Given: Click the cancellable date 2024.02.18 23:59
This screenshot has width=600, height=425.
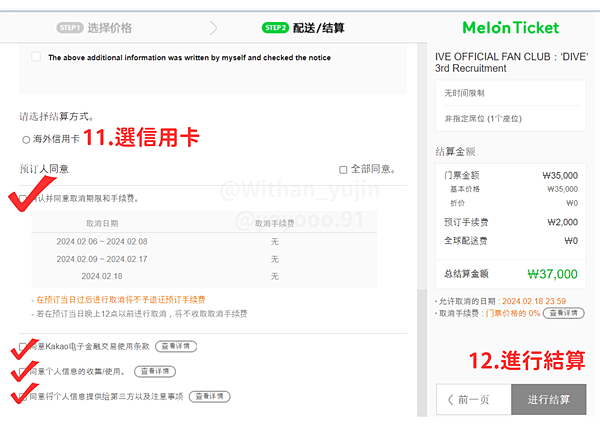Looking at the screenshot, I should click(x=534, y=301).
